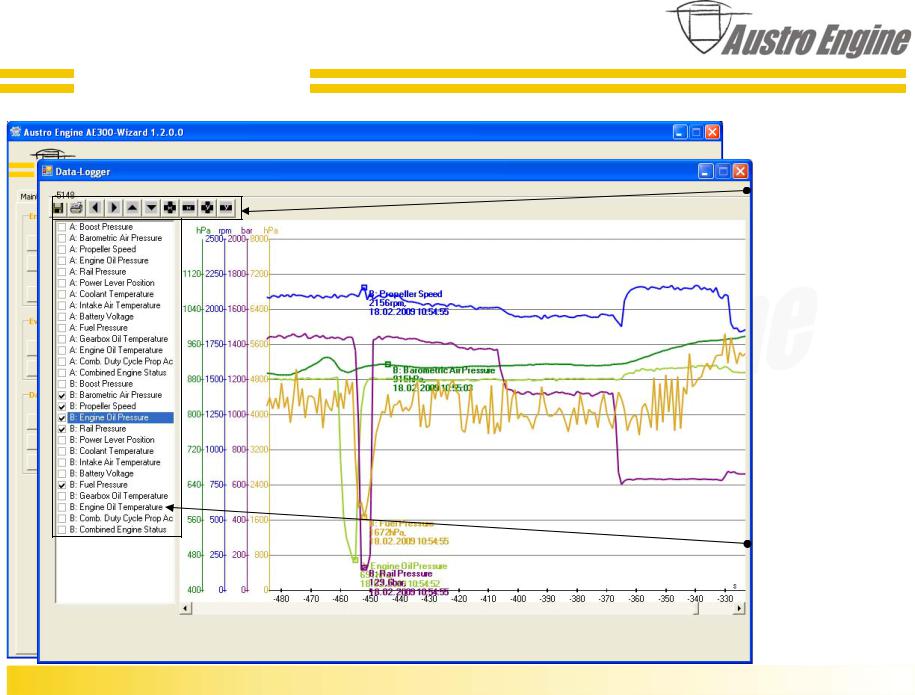Tick B: Intake Air Temperature
The height and width of the screenshot is (695, 915).
coord(62,462)
